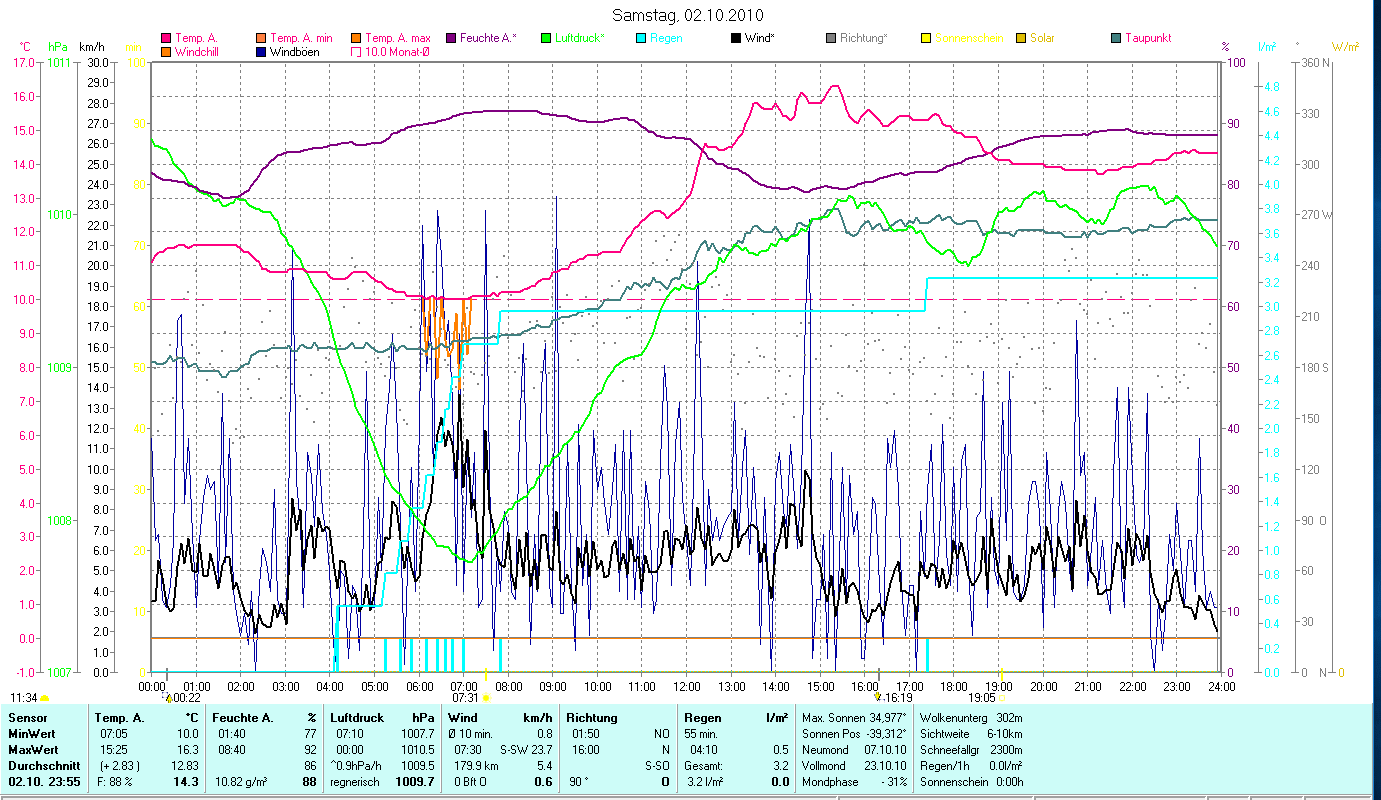Click the 'Vollmond 23.10.10' entry

click(x=855, y=766)
